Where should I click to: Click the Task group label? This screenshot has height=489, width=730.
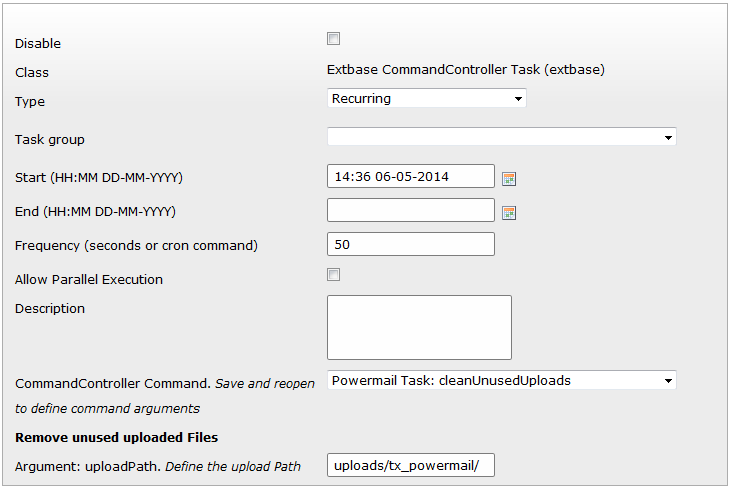click(50, 140)
